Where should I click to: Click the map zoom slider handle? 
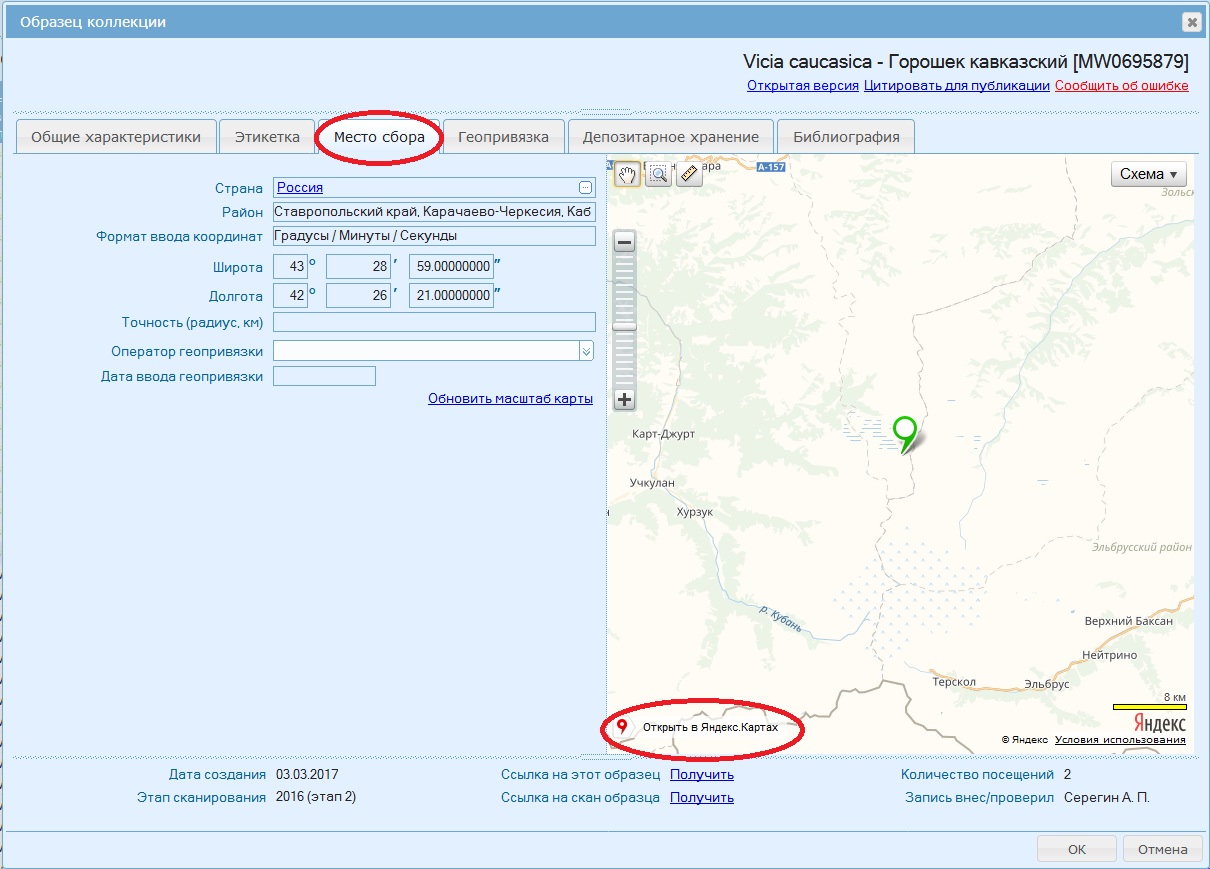pyautogui.click(x=624, y=325)
